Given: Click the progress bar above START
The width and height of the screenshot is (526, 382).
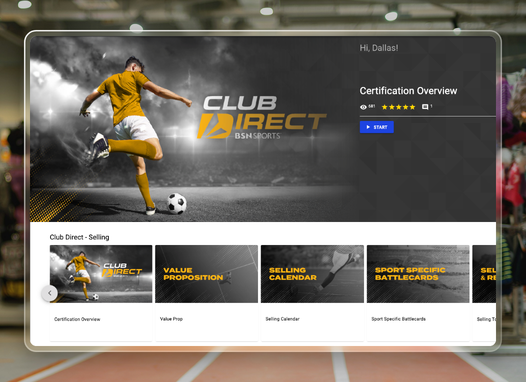Looking at the screenshot, I should pyautogui.click(x=428, y=116).
